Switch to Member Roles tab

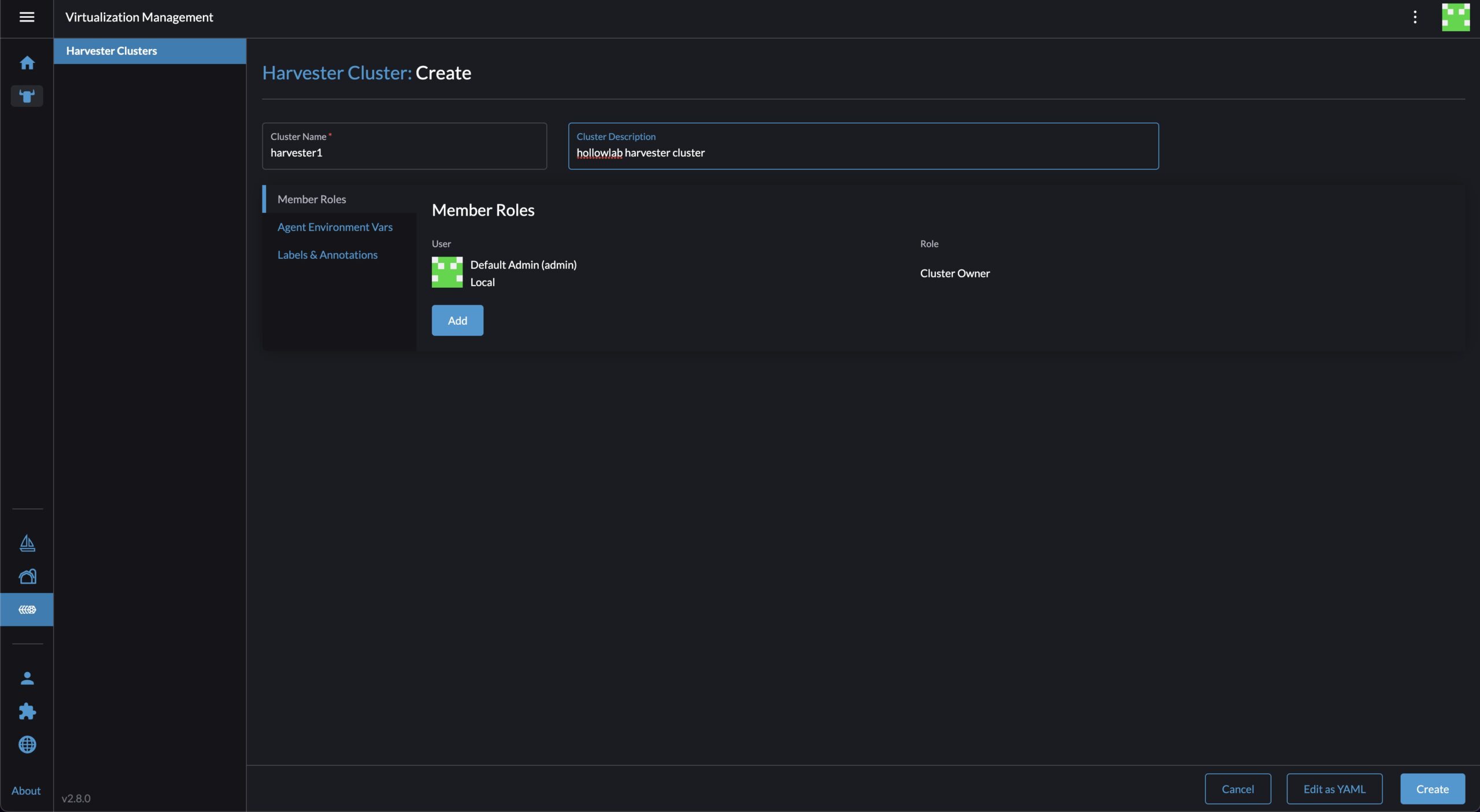(312, 199)
